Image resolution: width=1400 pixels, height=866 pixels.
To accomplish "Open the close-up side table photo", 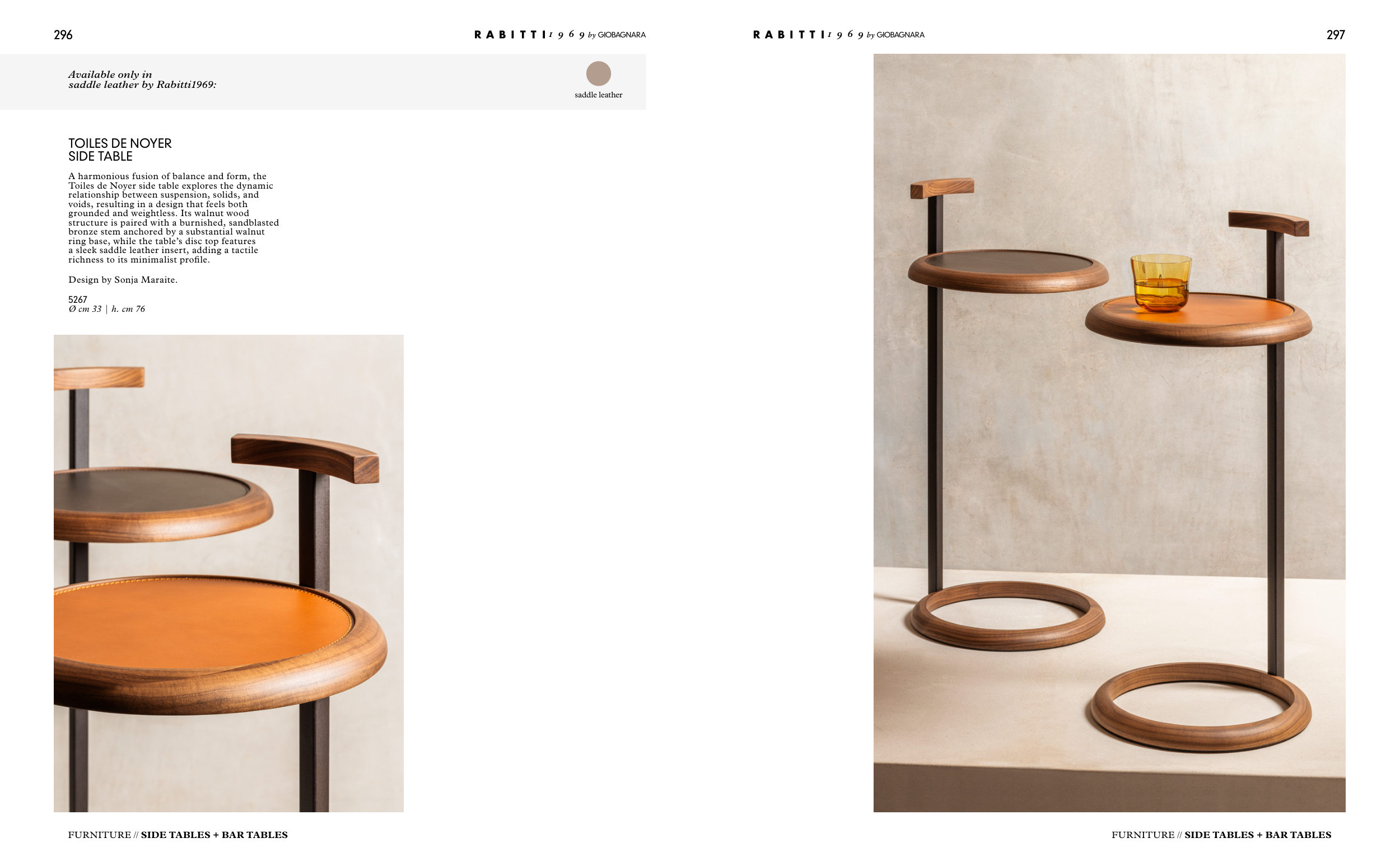I will coord(228,573).
